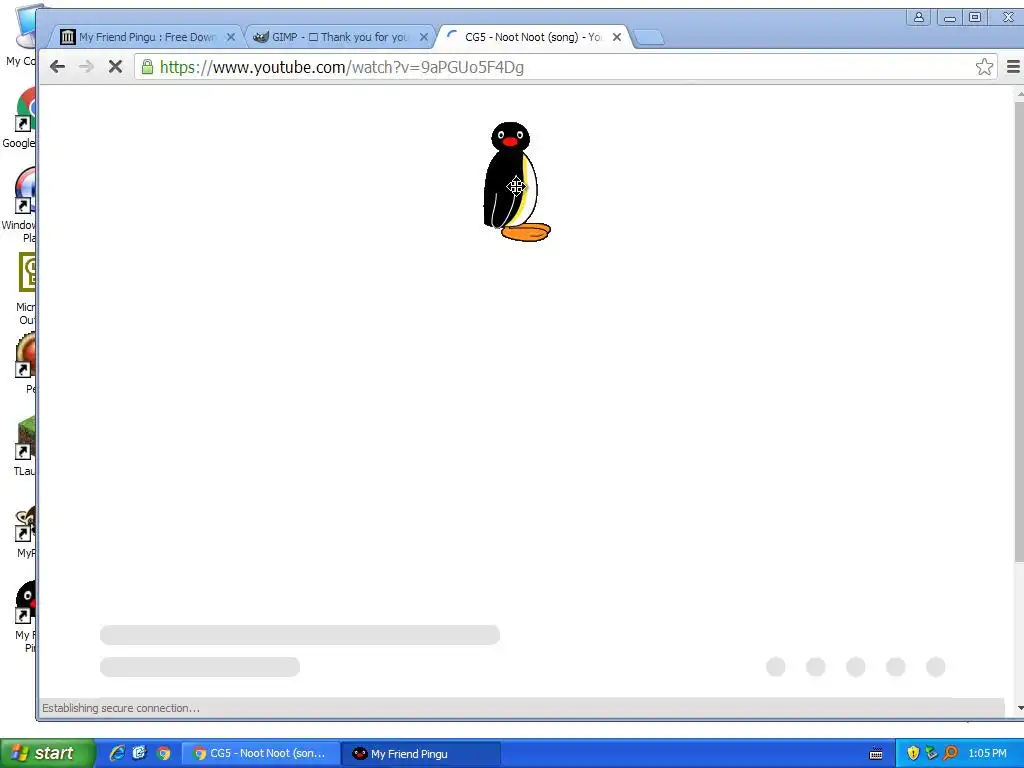Switch to the GIMP Thank you tab
This screenshot has width=1024, height=768.
[x=340, y=37]
